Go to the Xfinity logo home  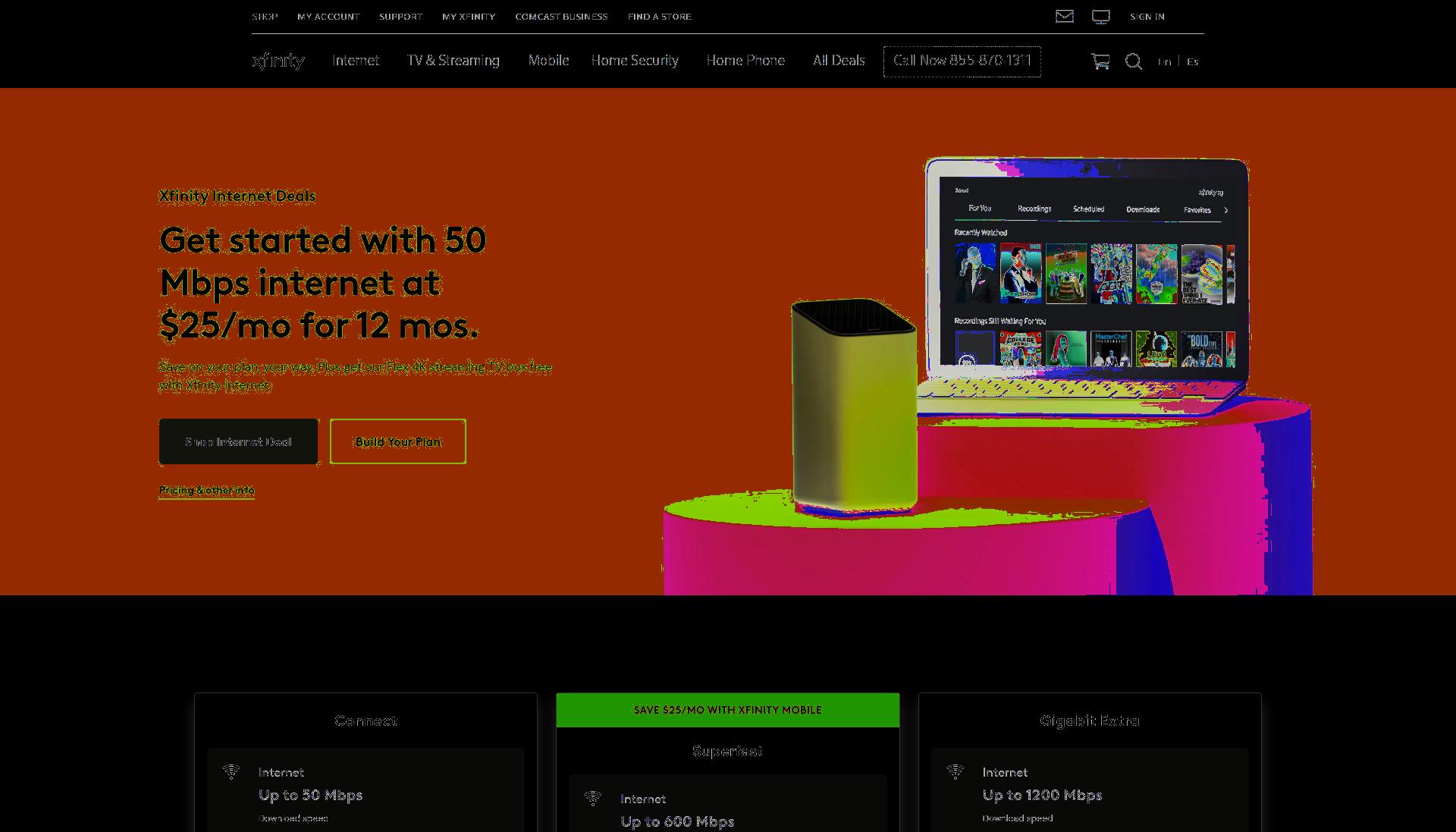coord(278,61)
